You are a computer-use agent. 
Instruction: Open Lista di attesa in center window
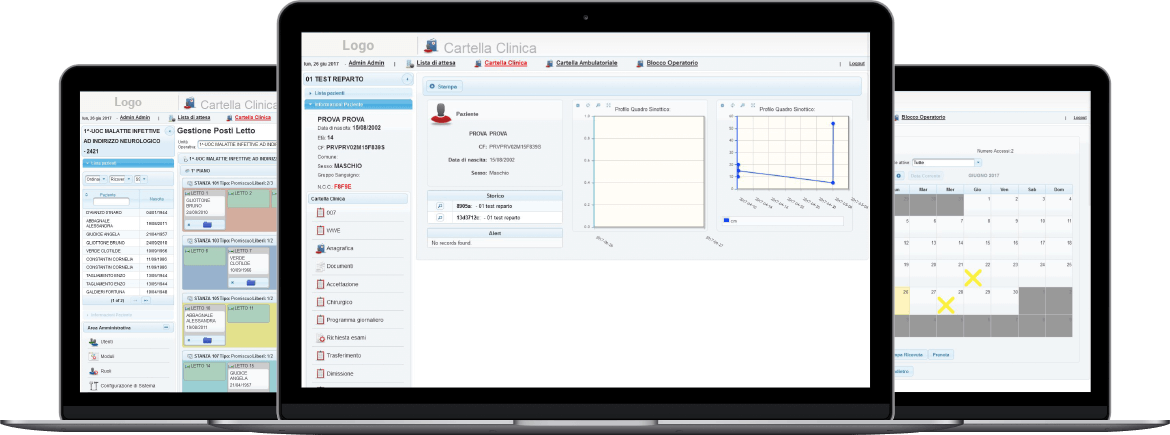click(x=437, y=63)
